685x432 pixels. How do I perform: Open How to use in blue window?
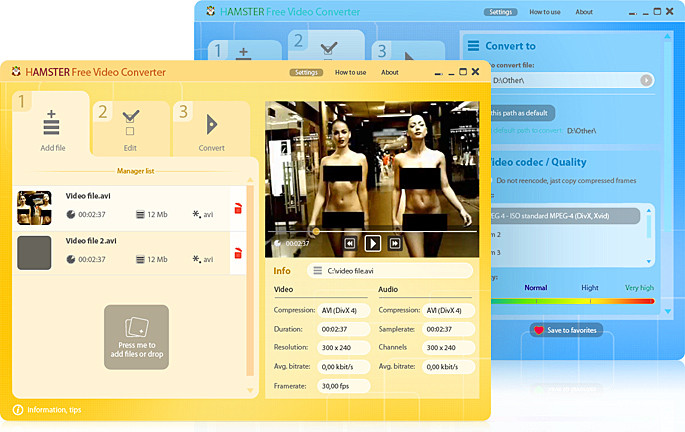tap(545, 12)
